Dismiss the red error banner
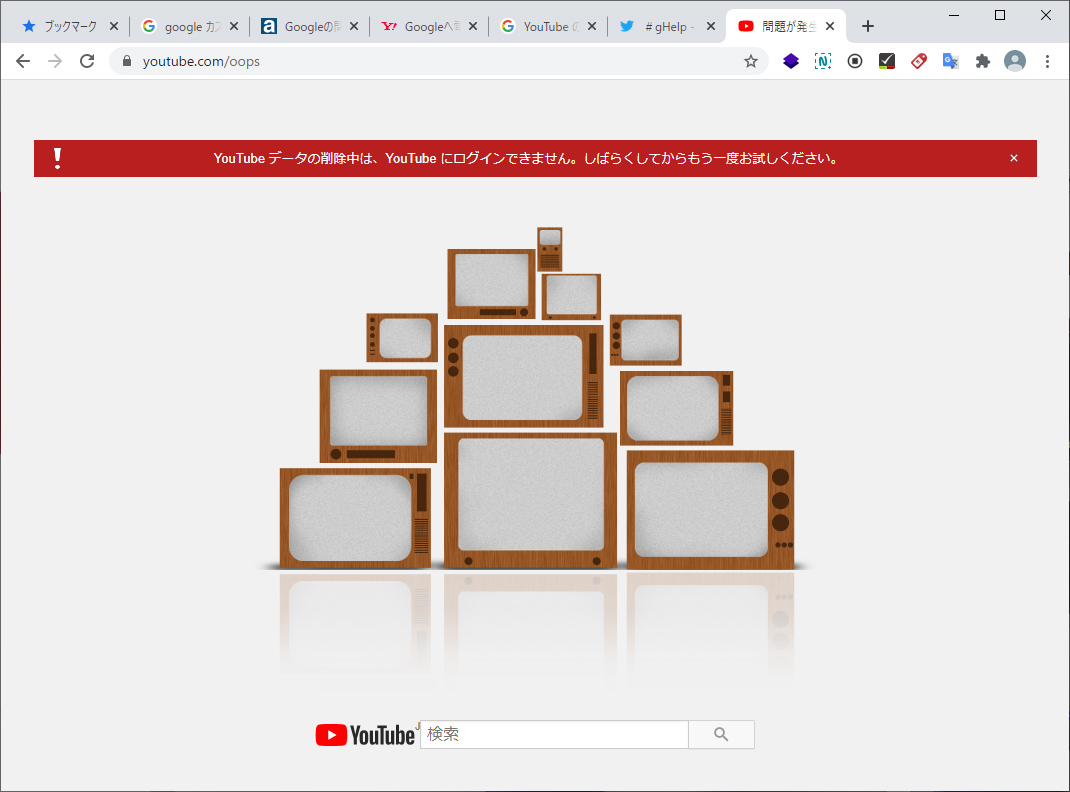The height and width of the screenshot is (792, 1070). [1014, 158]
